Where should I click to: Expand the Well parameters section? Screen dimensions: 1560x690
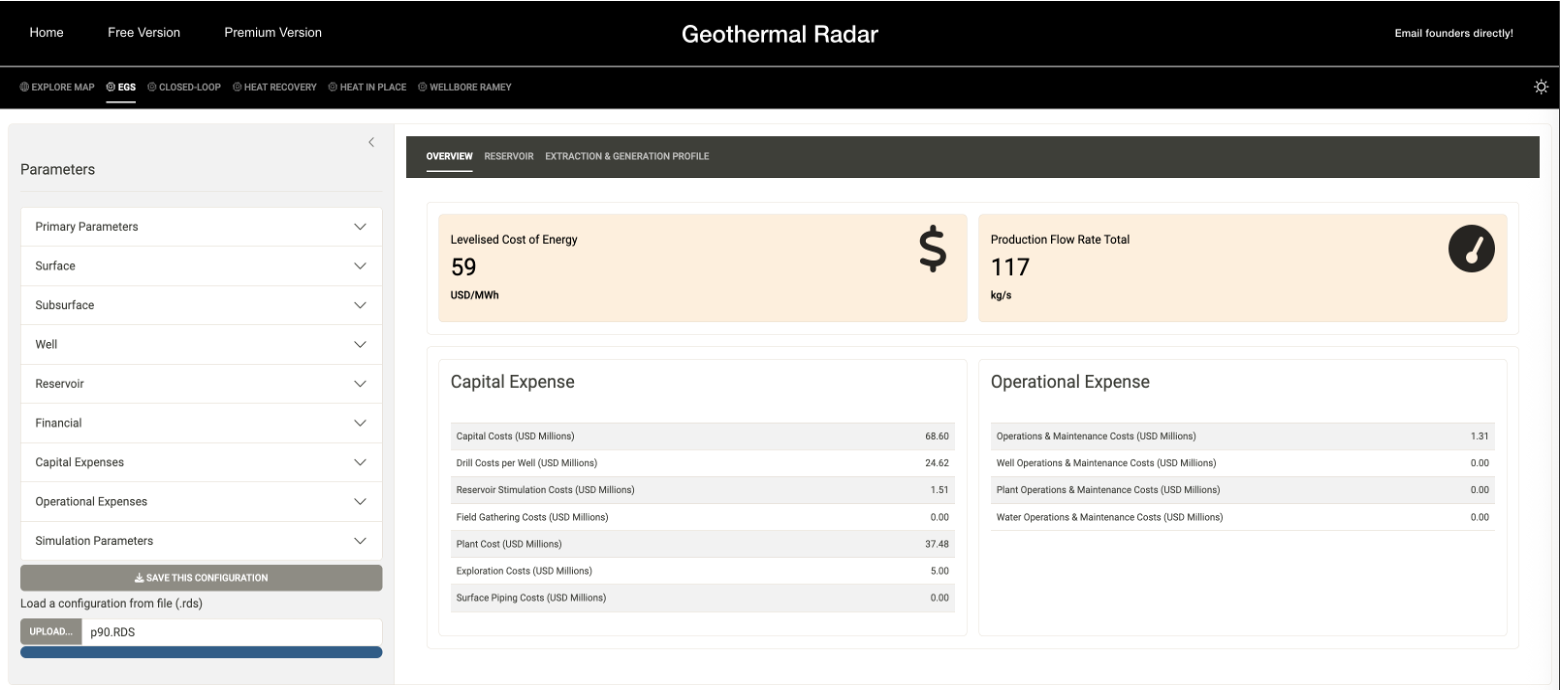coord(201,344)
